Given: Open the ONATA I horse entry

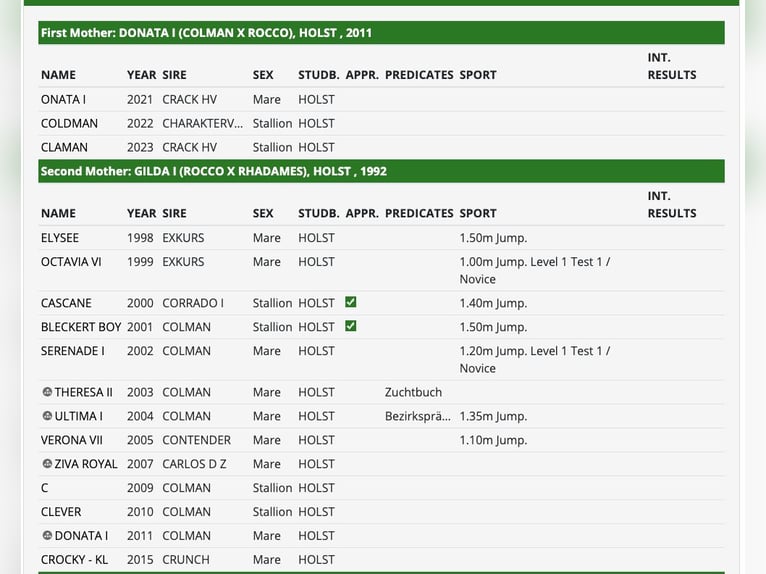Looking at the screenshot, I should click(x=63, y=99).
